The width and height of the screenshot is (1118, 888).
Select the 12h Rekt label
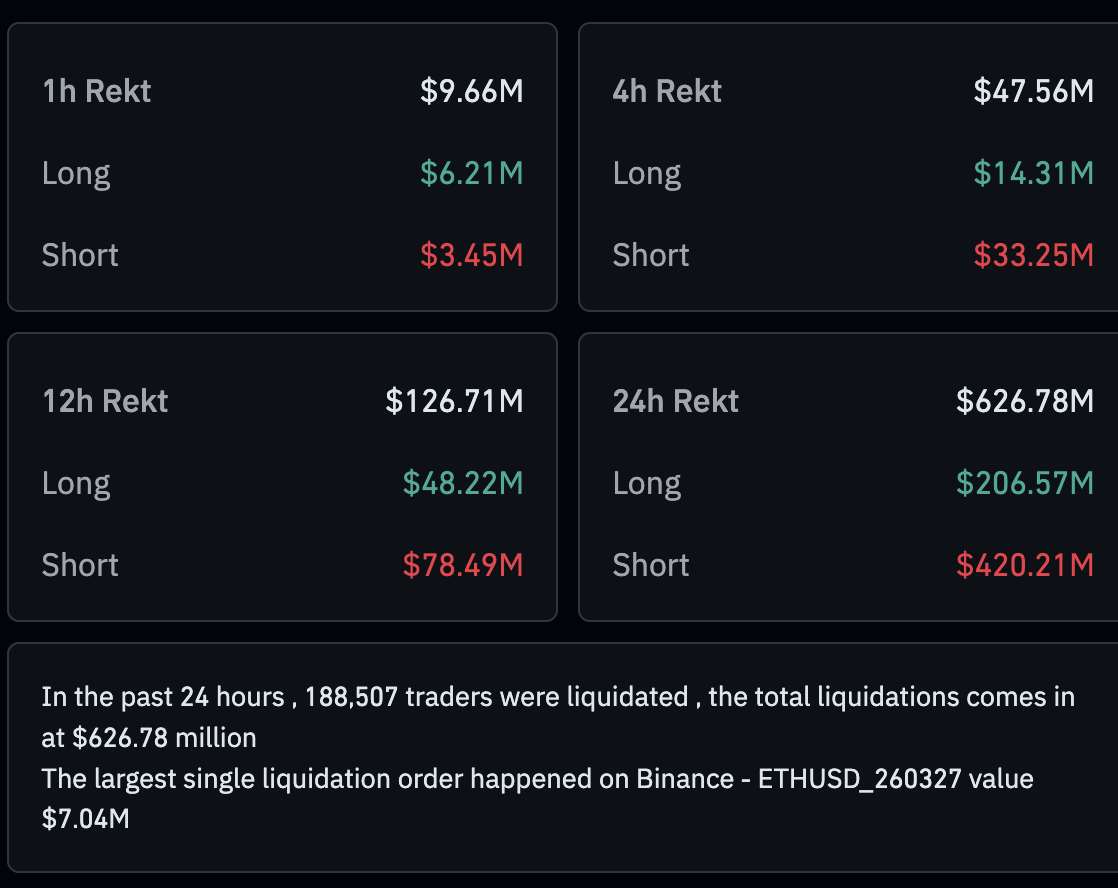pos(105,402)
